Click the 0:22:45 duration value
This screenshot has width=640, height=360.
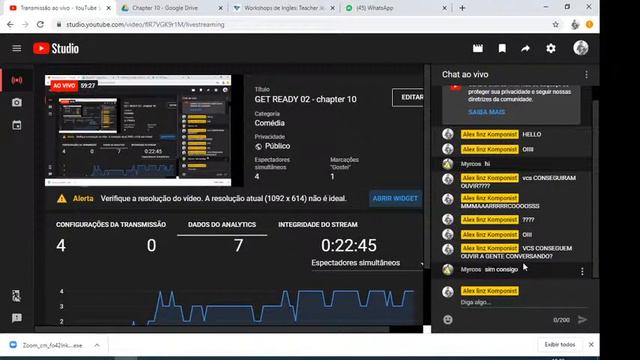click(349, 245)
